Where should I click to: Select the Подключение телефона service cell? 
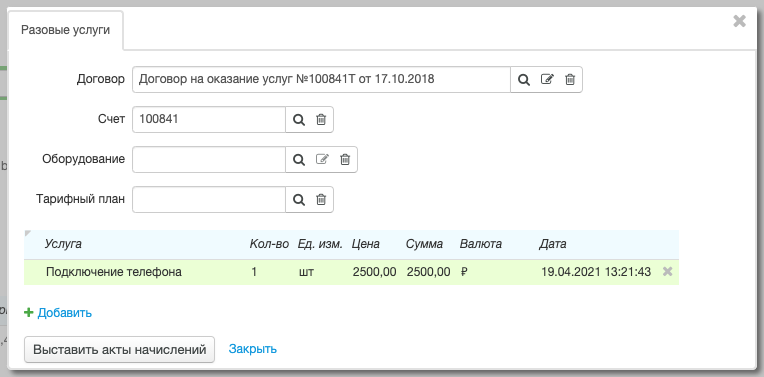pos(114,272)
